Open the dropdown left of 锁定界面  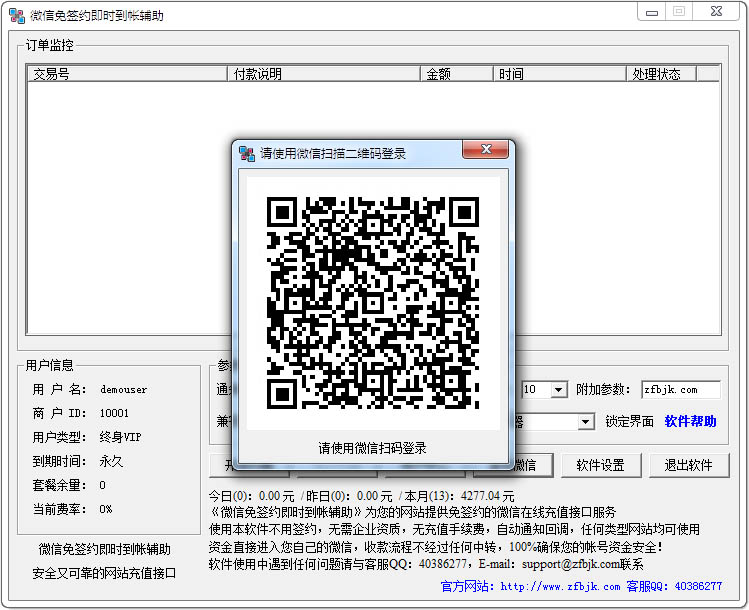click(585, 422)
